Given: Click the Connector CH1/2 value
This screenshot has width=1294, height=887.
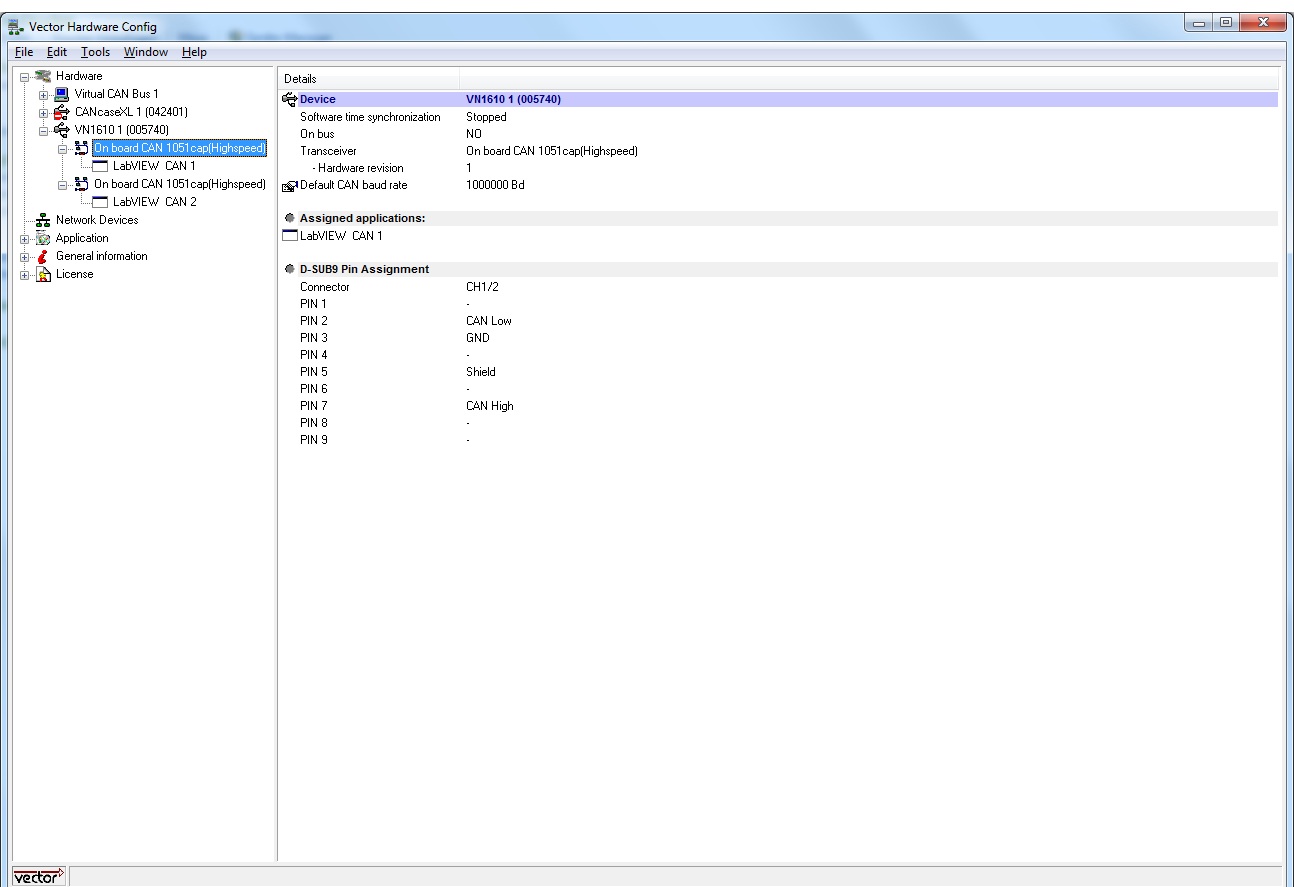Looking at the screenshot, I should pos(483,287).
